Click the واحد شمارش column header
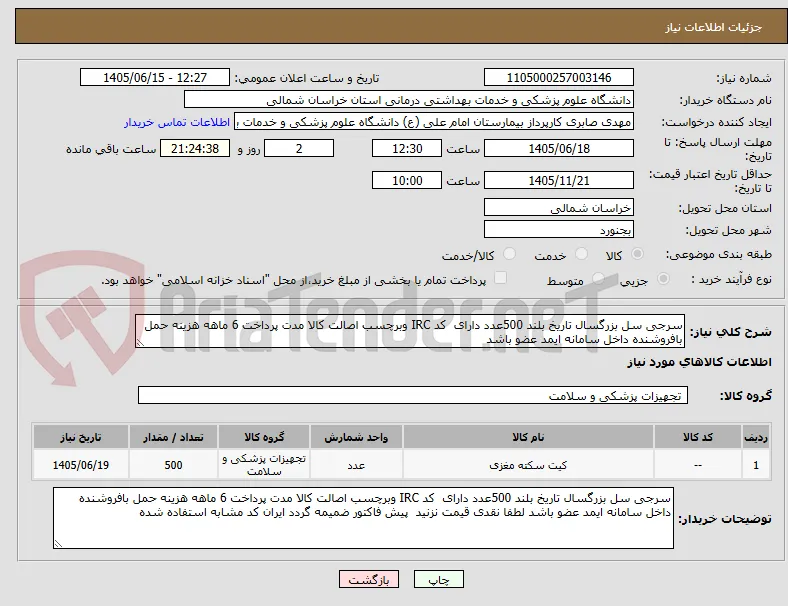Screen dimensions: 788x606 pyautogui.click(x=356, y=437)
